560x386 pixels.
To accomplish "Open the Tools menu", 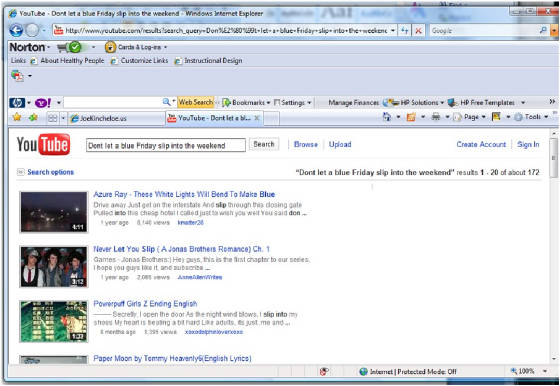I will pyautogui.click(x=531, y=117).
